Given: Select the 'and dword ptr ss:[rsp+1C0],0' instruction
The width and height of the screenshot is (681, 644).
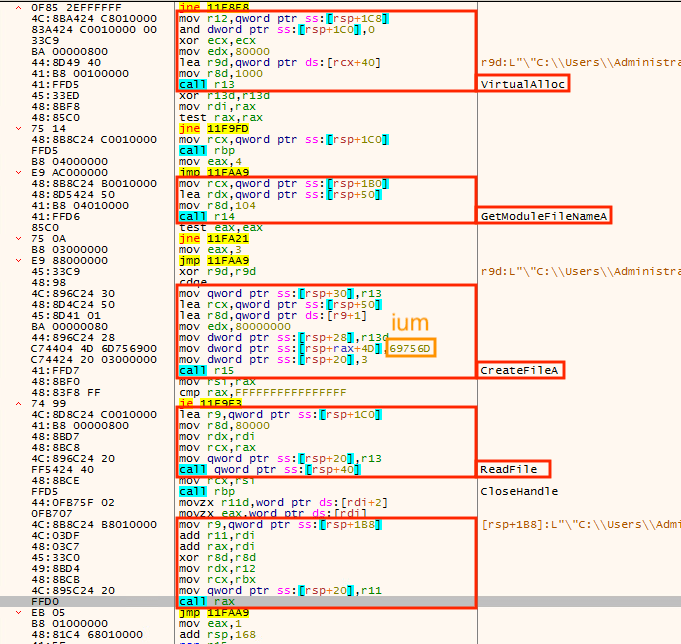Looking at the screenshot, I should pos(277,30).
